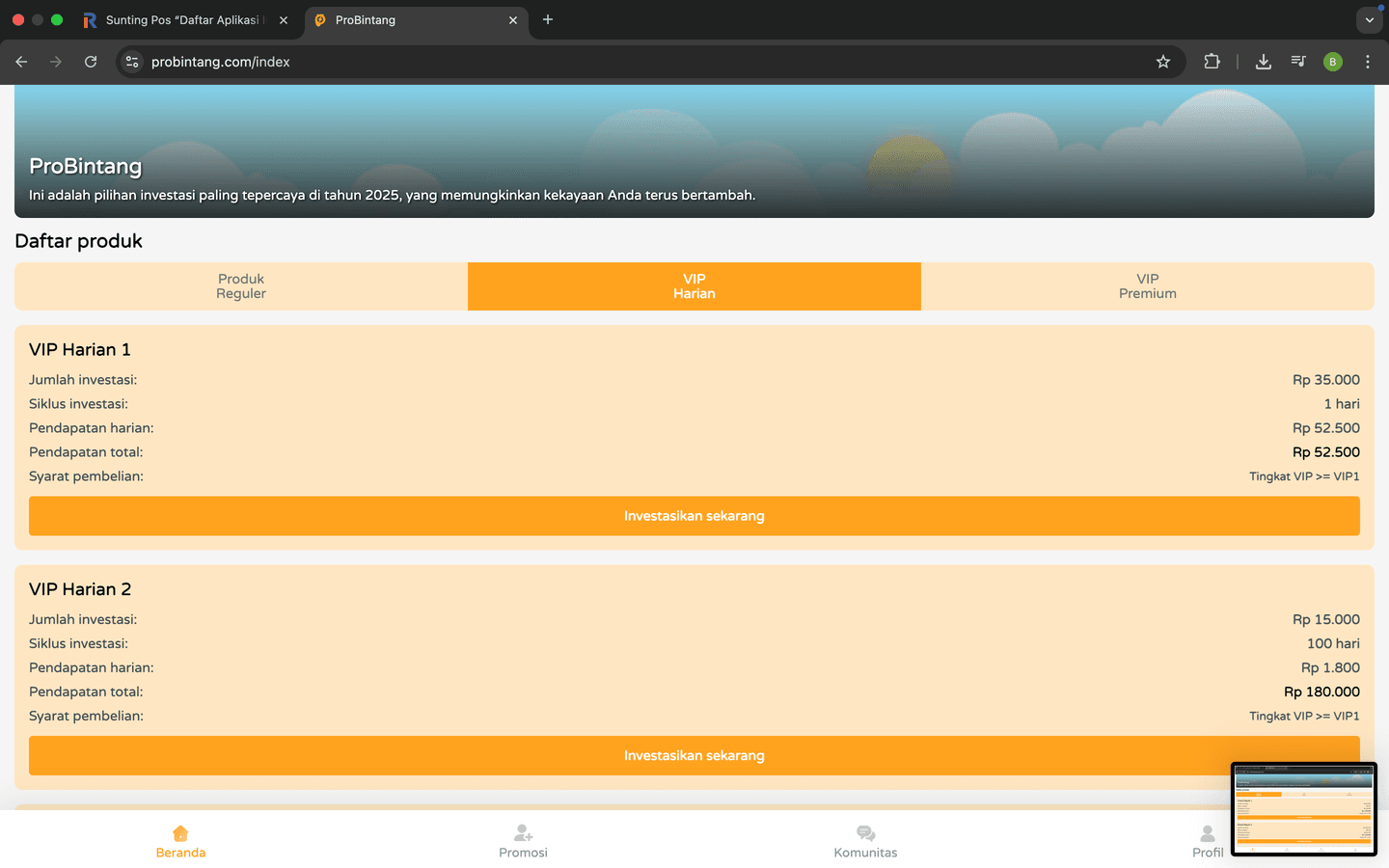Open the Promosi icon in bottom navigation

pyautogui.click(x=523, y=833)
